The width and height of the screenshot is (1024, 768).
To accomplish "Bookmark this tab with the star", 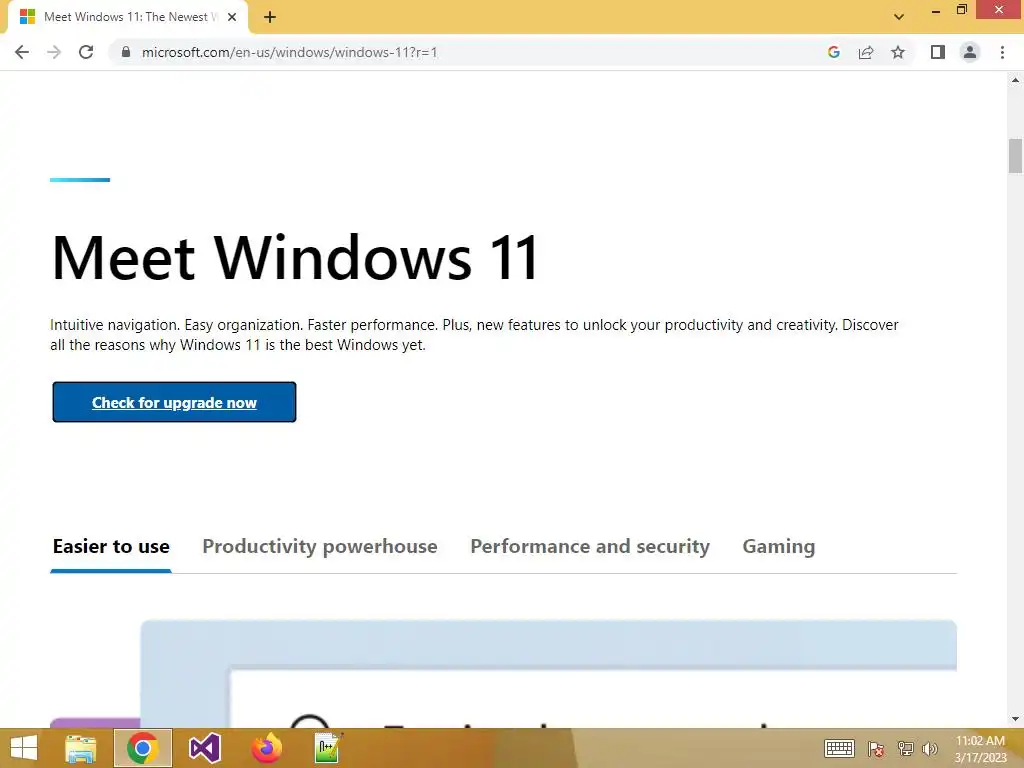I will click(898, 52).
